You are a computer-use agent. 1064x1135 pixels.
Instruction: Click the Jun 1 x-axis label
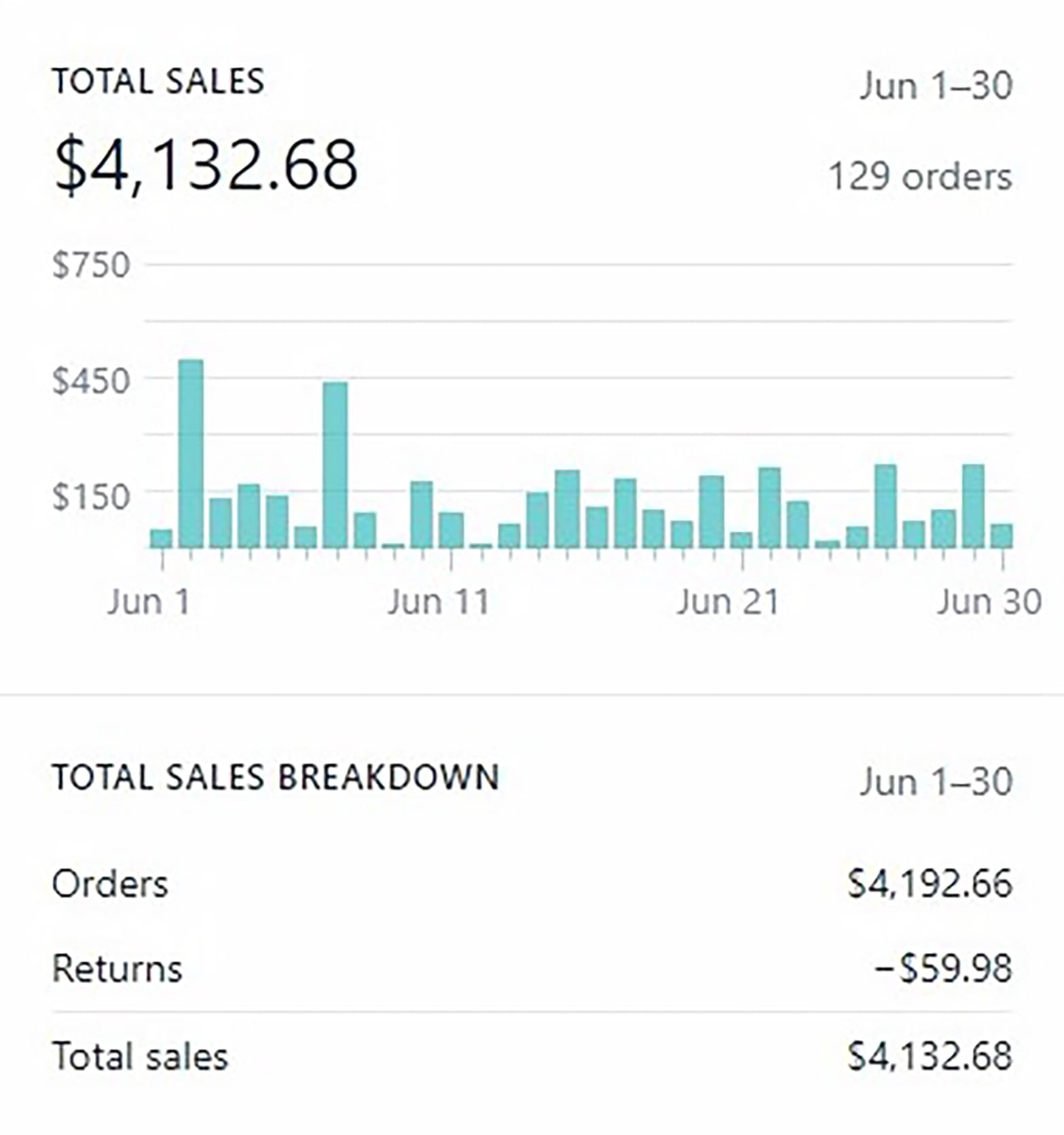coord(149,602)
